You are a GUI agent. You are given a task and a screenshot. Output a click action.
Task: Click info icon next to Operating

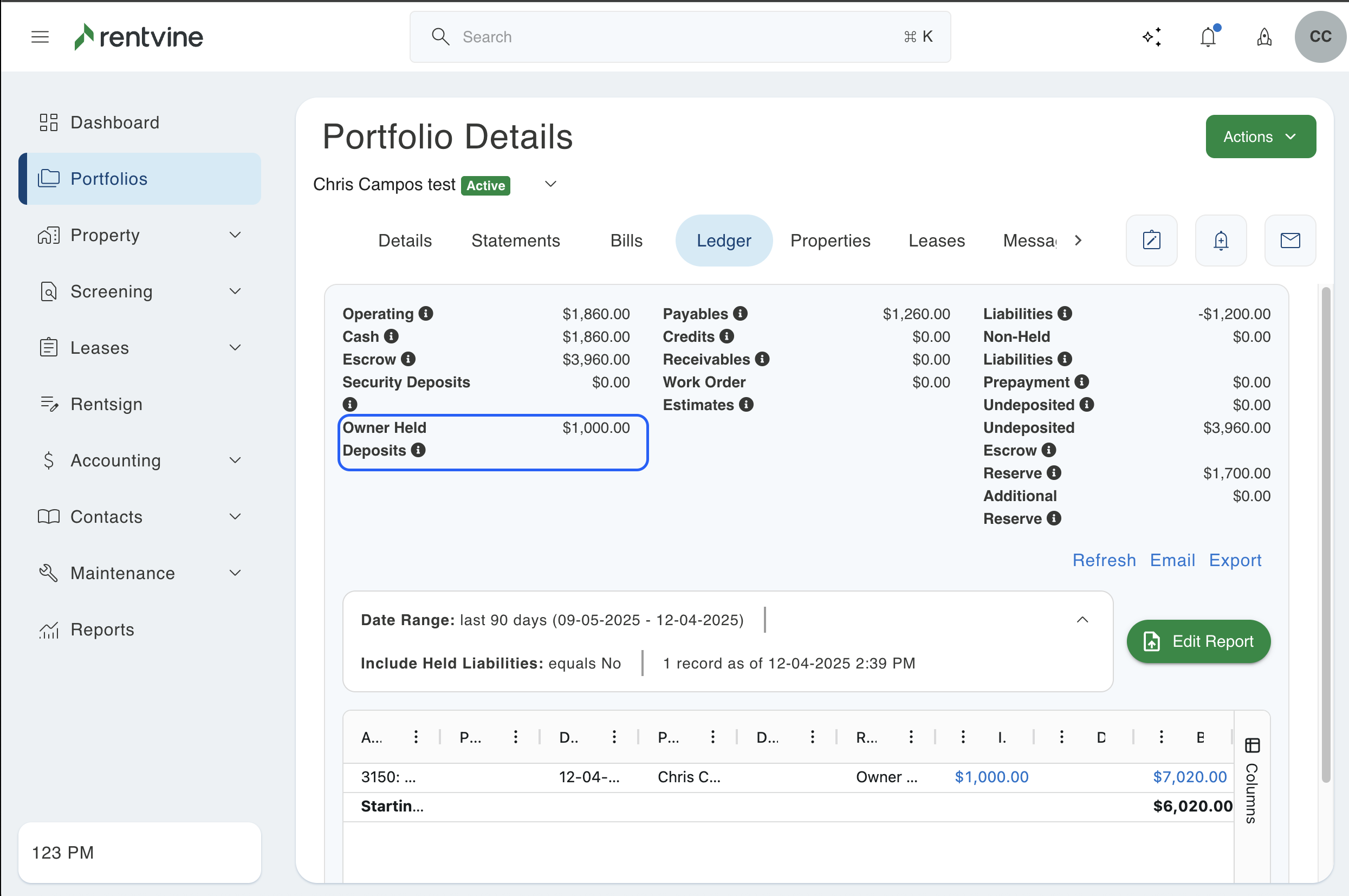(426, 314)
